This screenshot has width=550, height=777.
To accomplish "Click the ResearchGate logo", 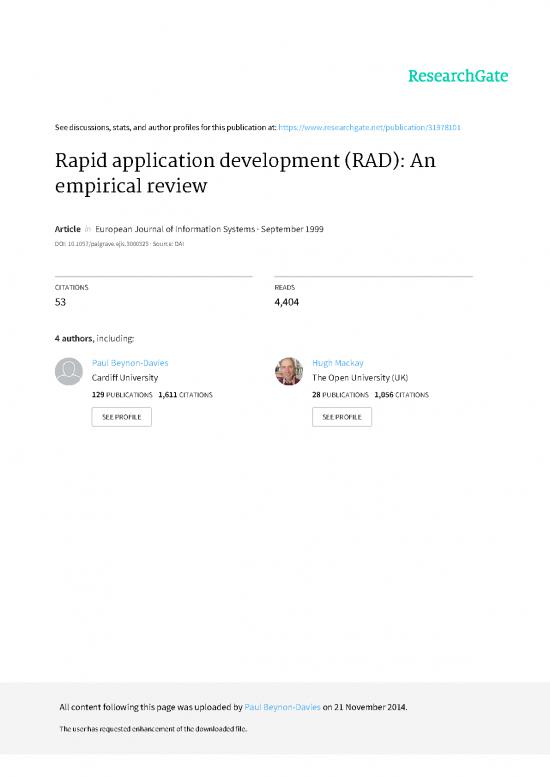I will pyautogui.click(x=458, y=76).
